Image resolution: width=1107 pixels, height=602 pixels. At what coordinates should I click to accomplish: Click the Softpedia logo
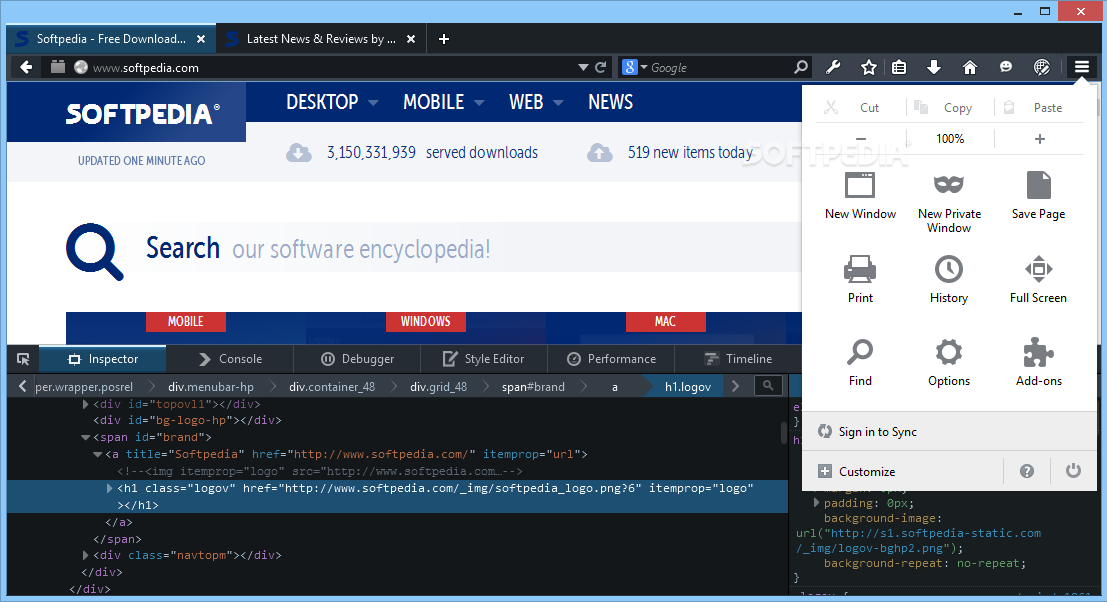[142, 114]
